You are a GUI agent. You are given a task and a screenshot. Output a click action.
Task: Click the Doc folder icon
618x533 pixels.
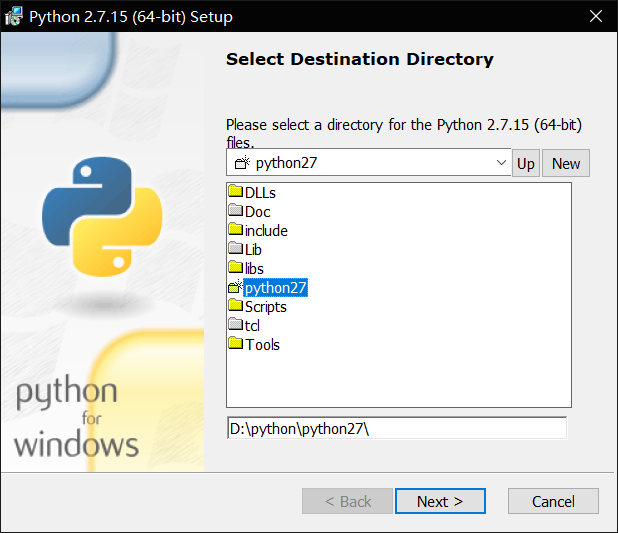(236, 210)
